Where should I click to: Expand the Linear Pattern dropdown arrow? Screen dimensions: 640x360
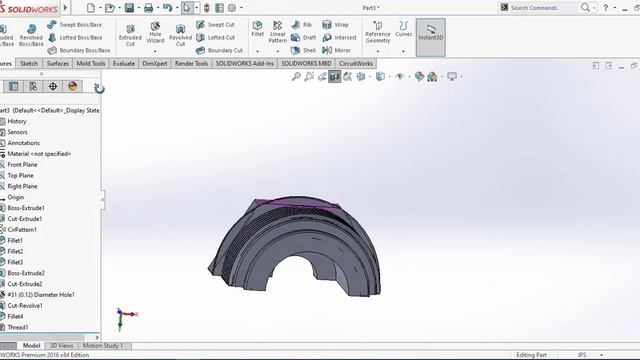pos(278,51)
